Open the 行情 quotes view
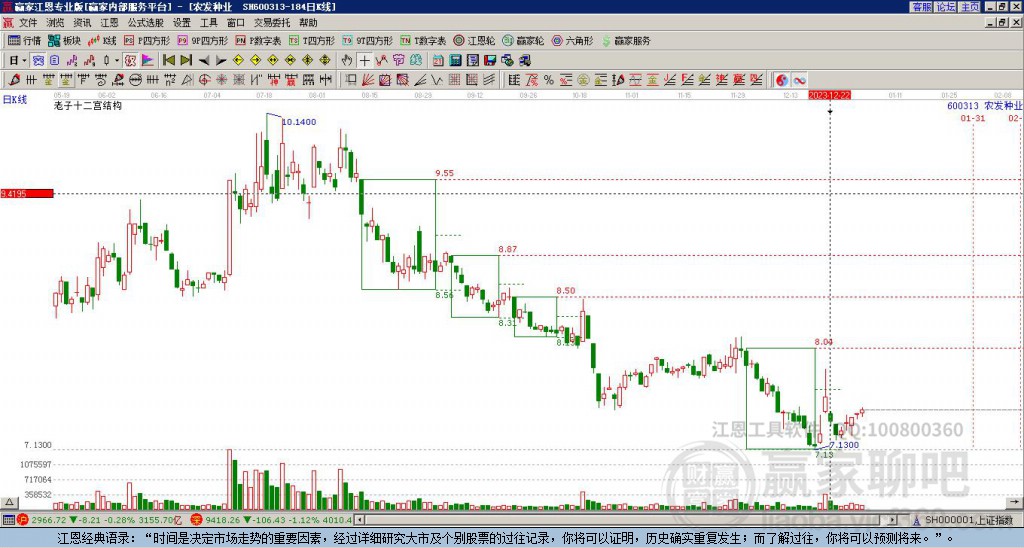 click(x=25, y=40)
